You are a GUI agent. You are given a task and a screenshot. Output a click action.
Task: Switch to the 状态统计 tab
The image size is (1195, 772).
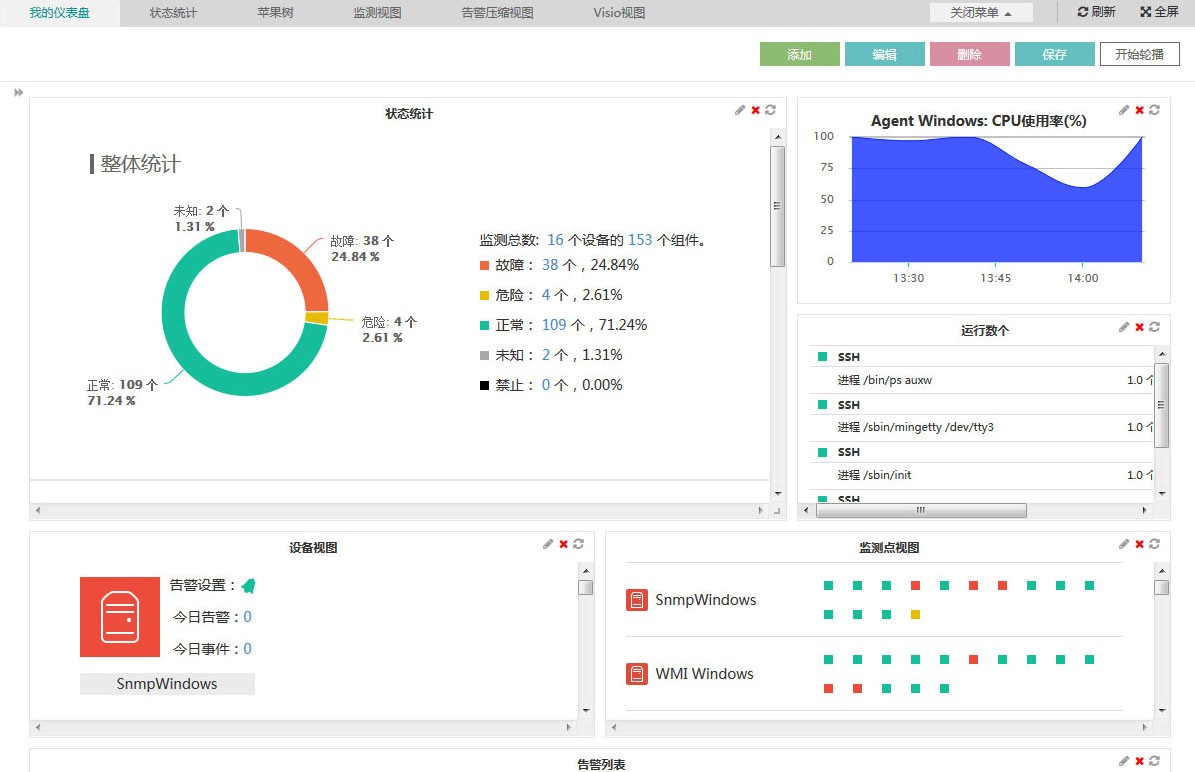pyautogui.click(x=173, y=13)
